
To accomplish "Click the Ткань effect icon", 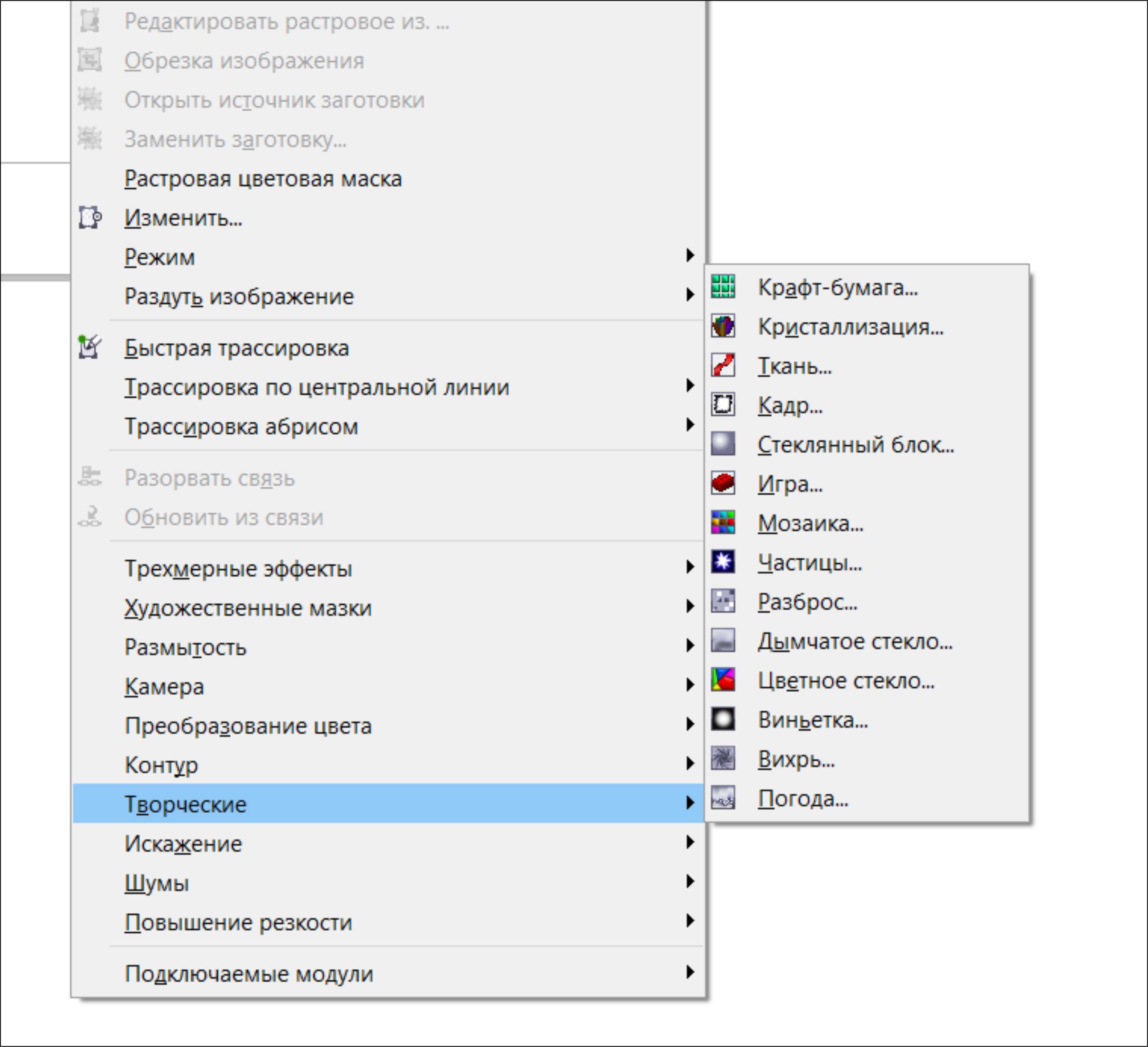I will coord(723,365).
